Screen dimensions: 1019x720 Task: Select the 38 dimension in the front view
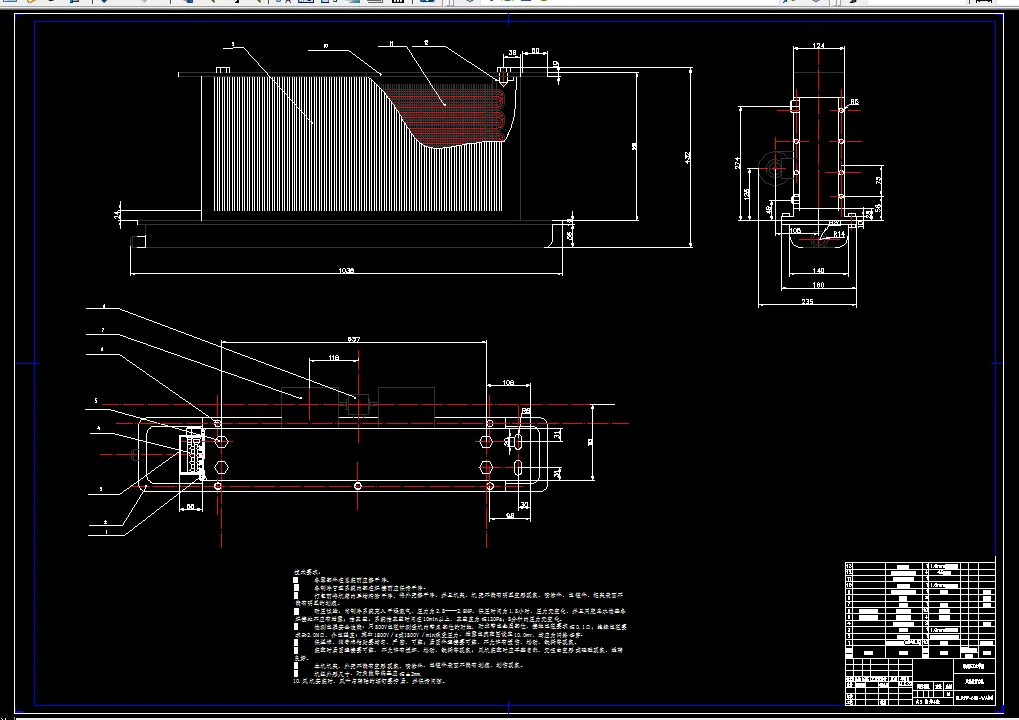512,53
